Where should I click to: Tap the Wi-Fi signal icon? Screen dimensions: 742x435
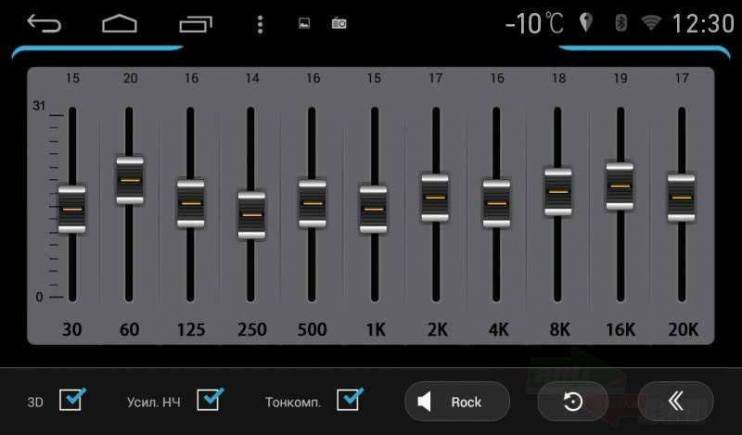[x=651, y=22]
